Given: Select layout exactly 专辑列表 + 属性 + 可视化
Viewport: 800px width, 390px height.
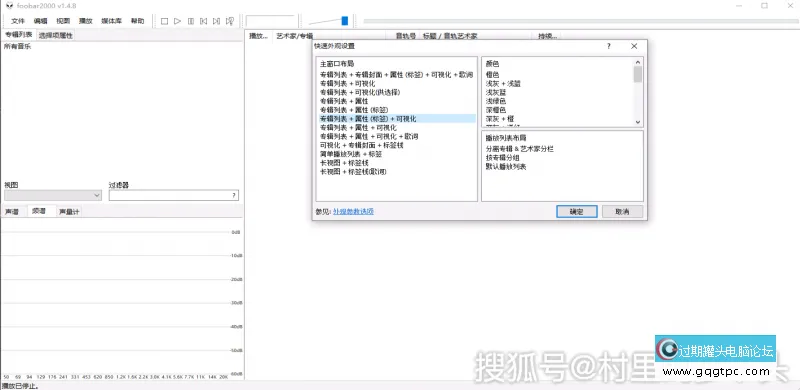Looking at the screenshot, I should click(x=358, y=128).
